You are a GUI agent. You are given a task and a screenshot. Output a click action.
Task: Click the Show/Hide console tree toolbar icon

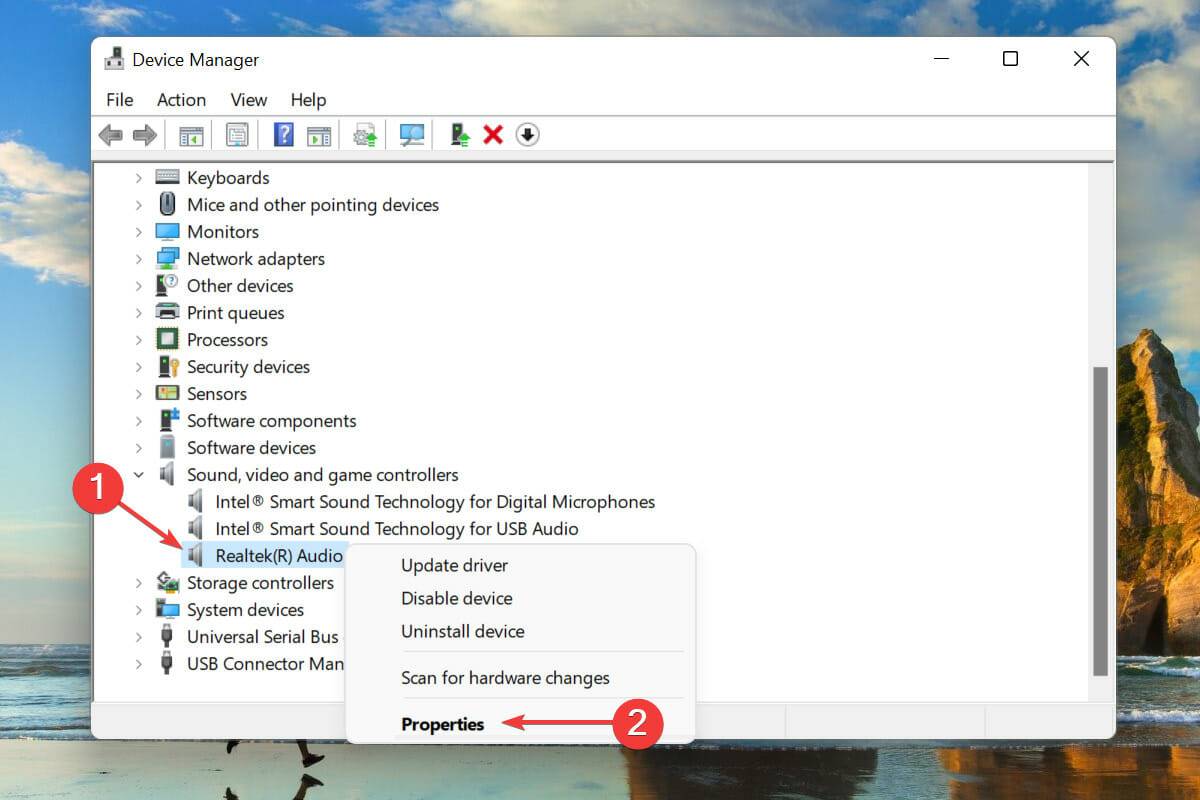[x=191, y=134]
